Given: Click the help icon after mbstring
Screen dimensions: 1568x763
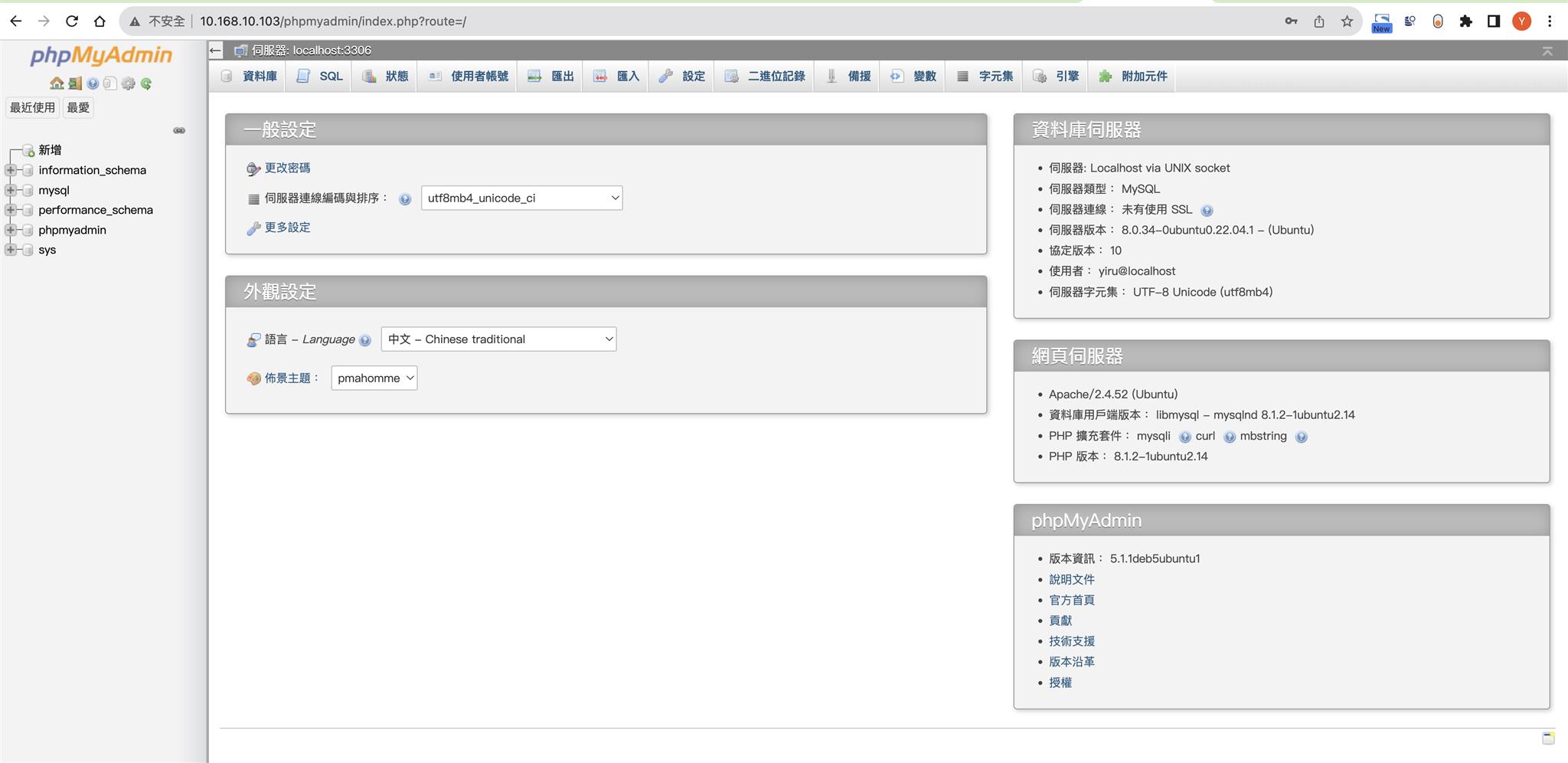Looking at the screenshot, I should click(x=1301, y=437).
